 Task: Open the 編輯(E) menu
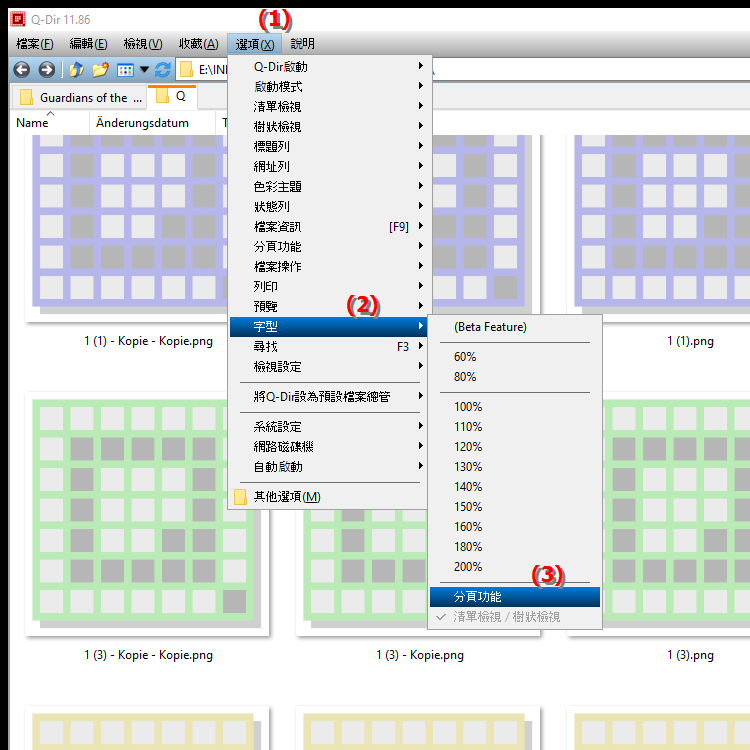pyautogui.click(x=88, y=44)
